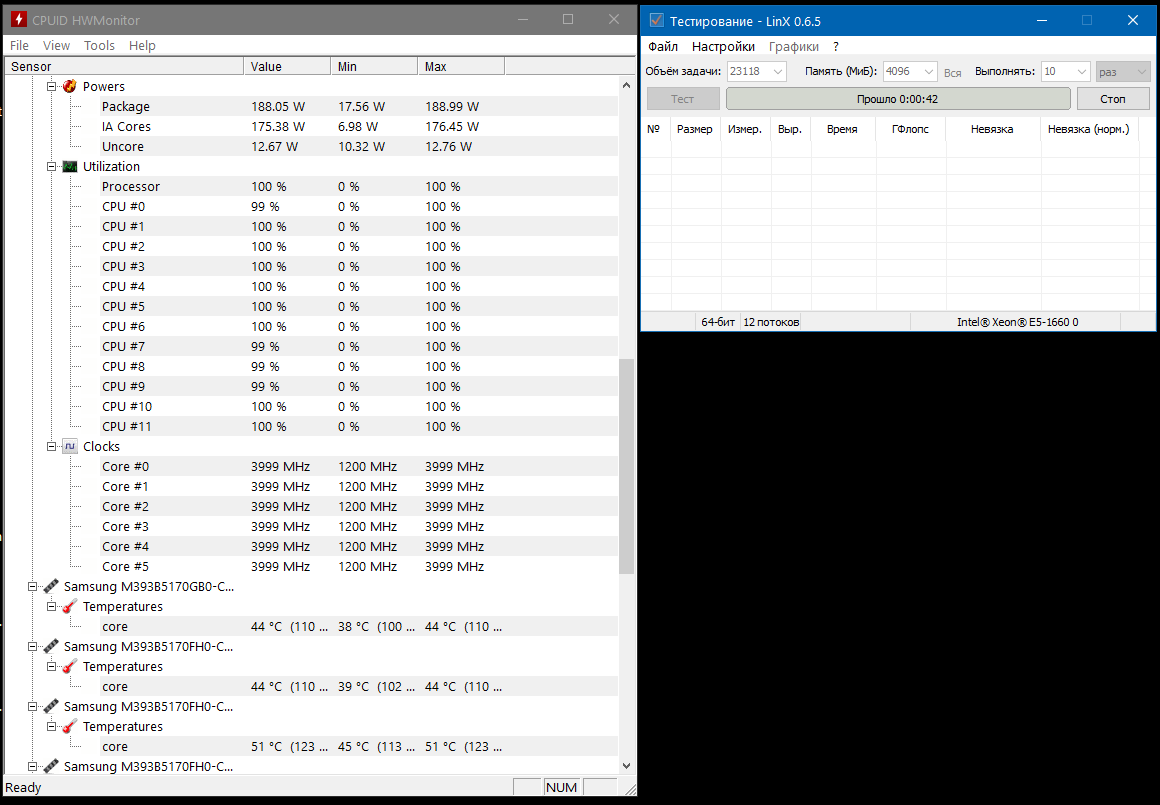1160x805 pixels.
Task: Click the NUM indicator in status bar
Action: [x=562, y=787]
